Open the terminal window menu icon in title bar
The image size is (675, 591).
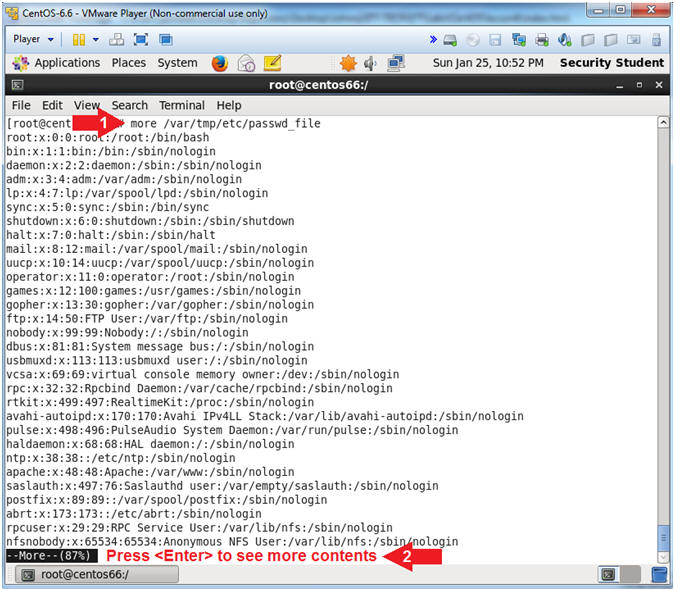[18, 85]
